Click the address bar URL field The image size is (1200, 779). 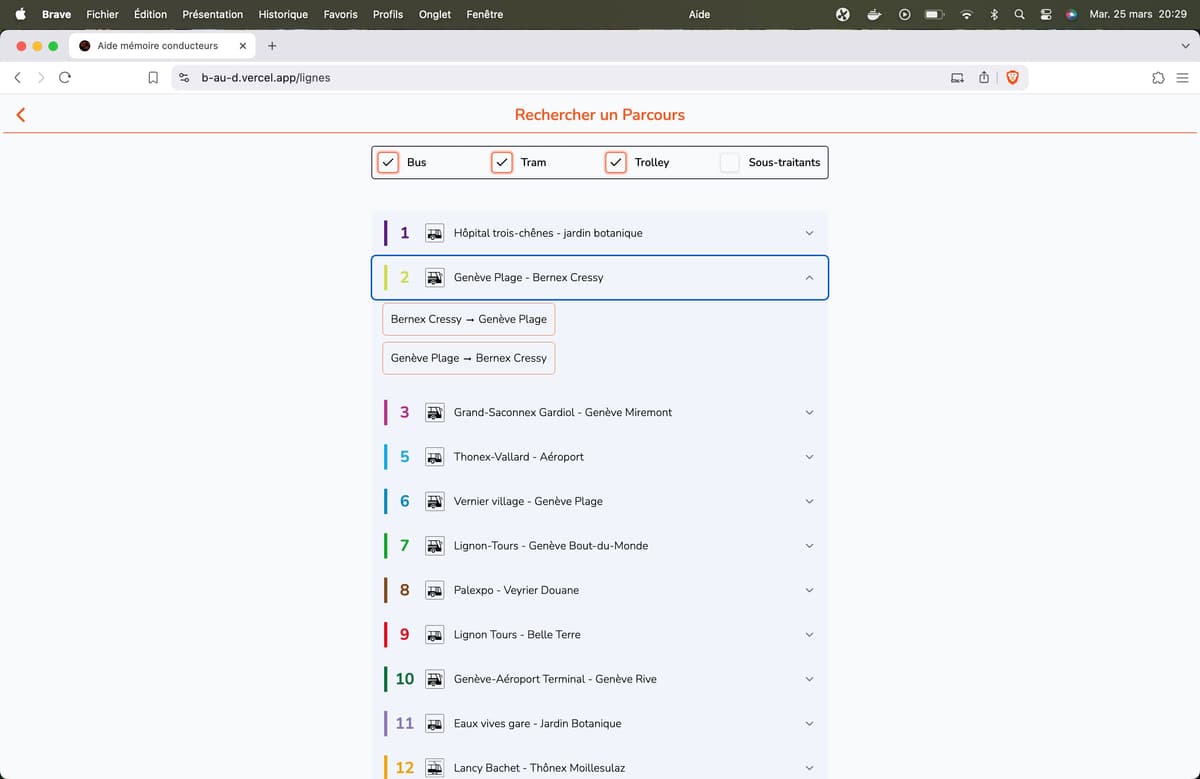(x=600, y=77)
